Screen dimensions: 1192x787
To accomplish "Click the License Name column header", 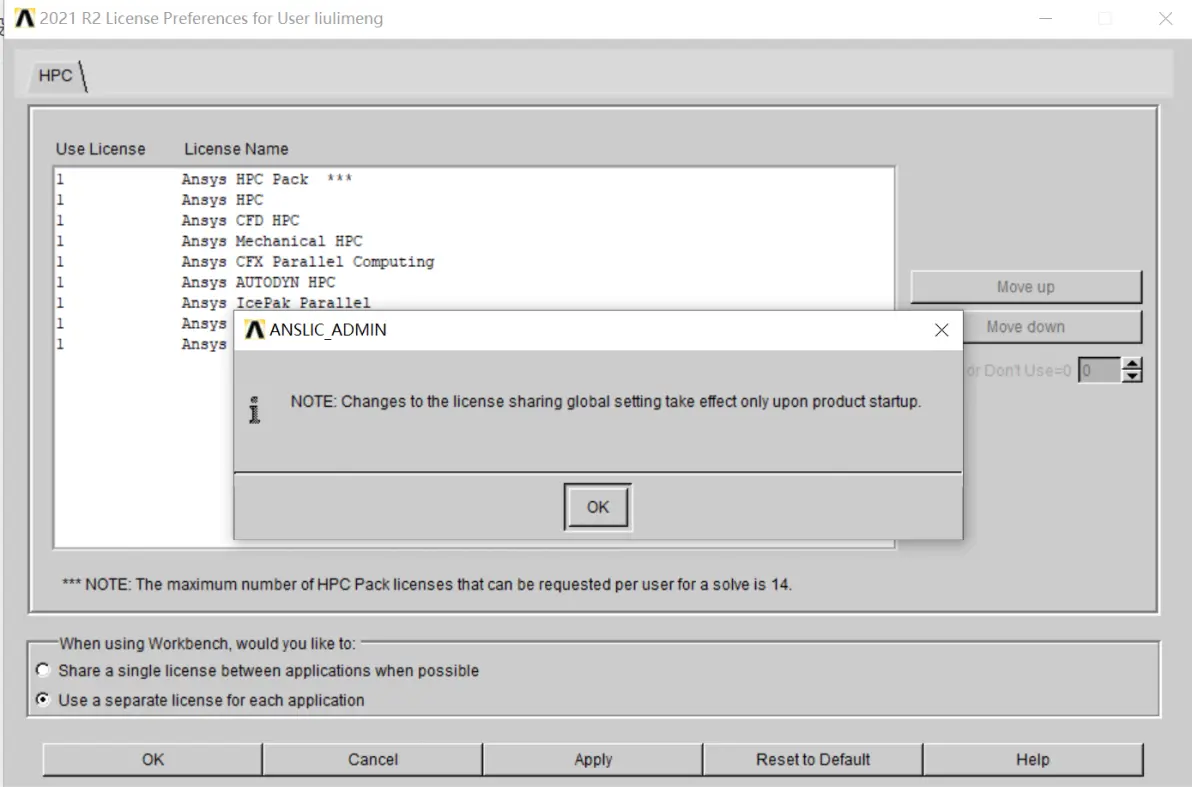I will [236, 149].
